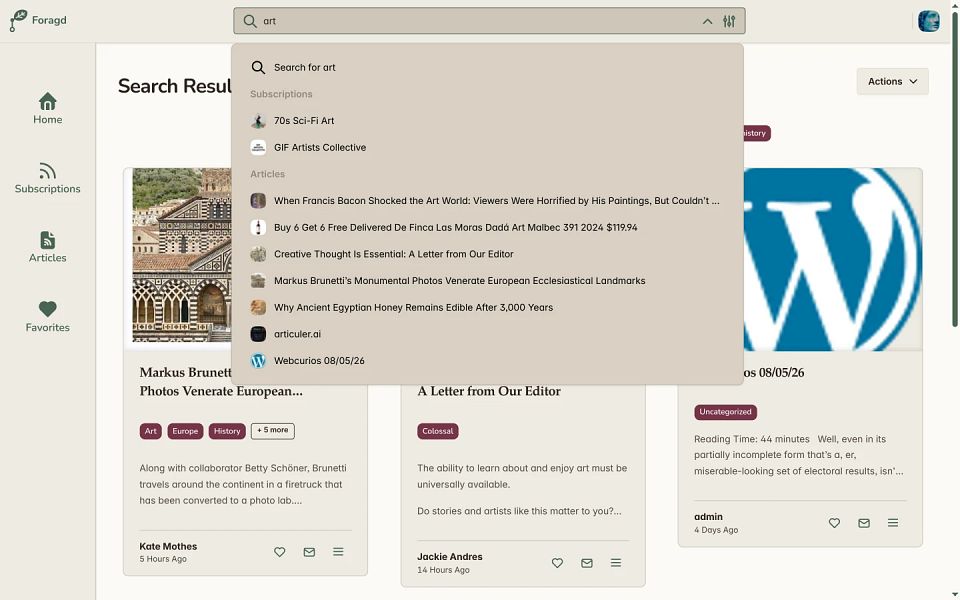
Task: Open the Francis Bacon article suggestion
Action: click(x=487, y=201)
